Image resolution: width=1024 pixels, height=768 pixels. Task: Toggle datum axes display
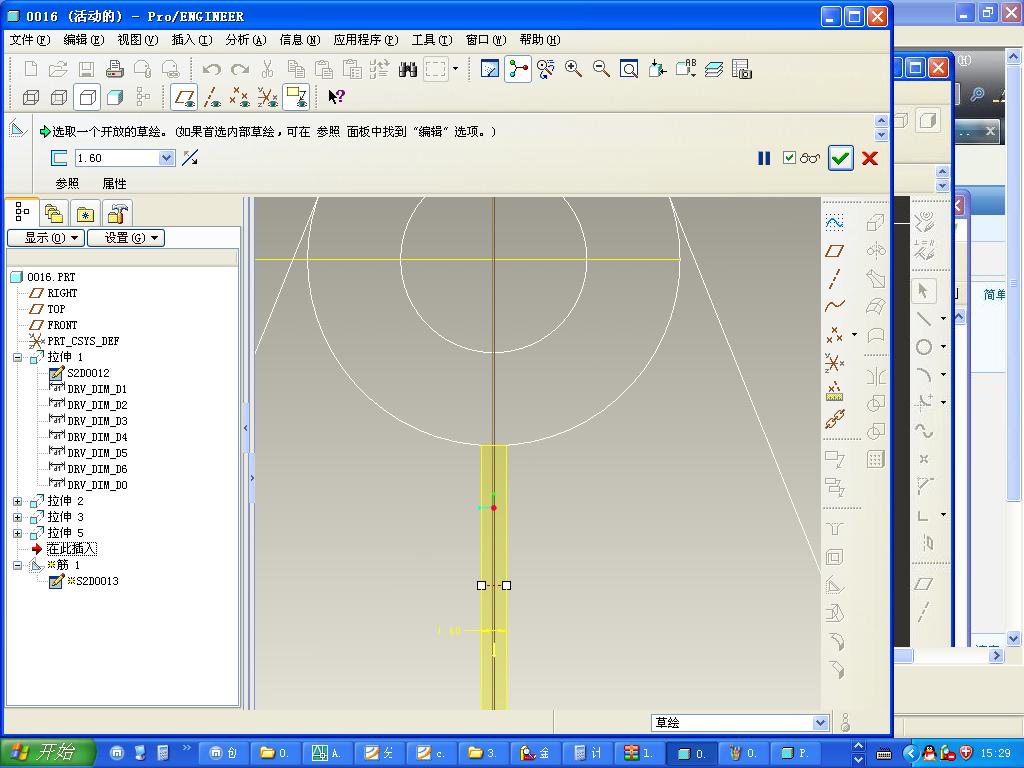tap(212, 98)
